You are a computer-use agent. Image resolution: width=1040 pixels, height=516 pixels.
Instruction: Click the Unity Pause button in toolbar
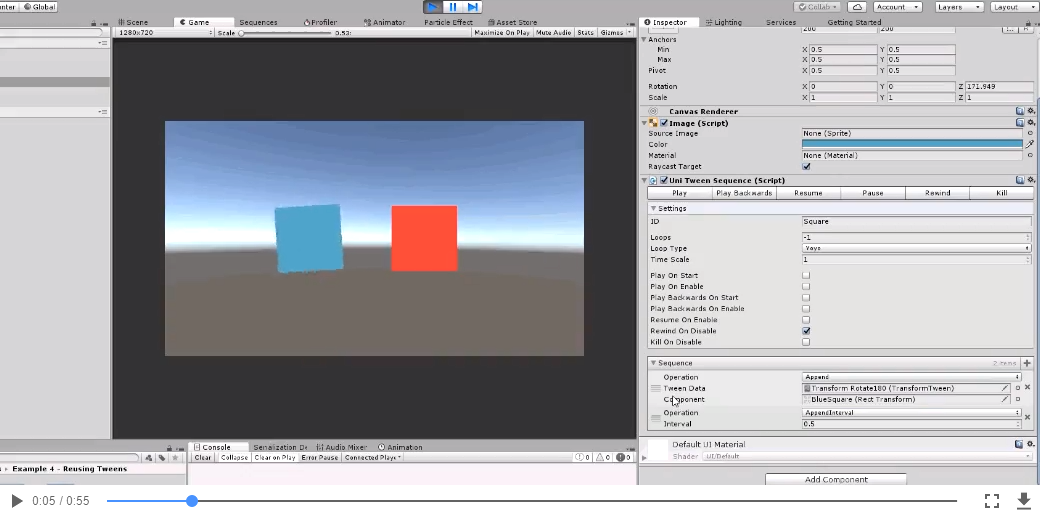[x=453, y=7]
